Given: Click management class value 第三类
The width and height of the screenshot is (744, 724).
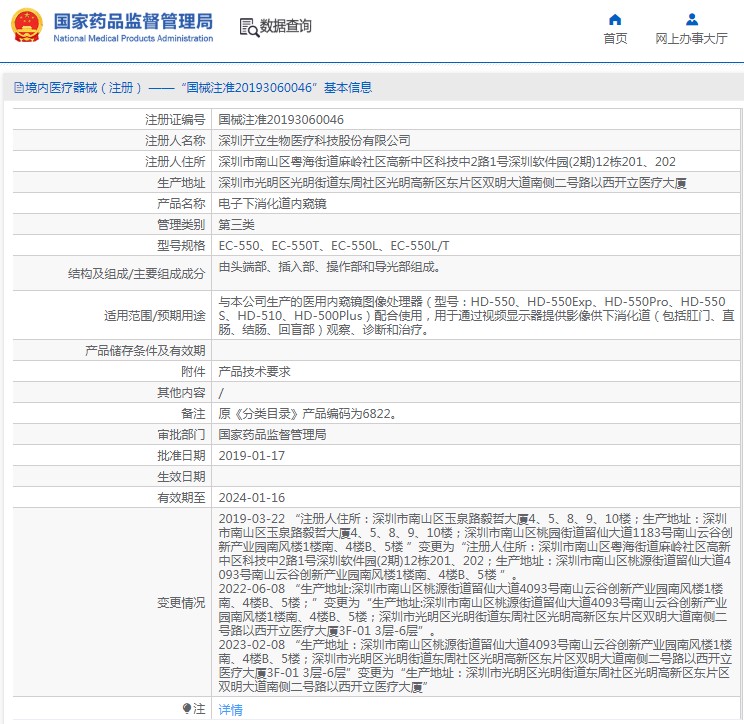Looking at the screenshot, I should (236, 224).
